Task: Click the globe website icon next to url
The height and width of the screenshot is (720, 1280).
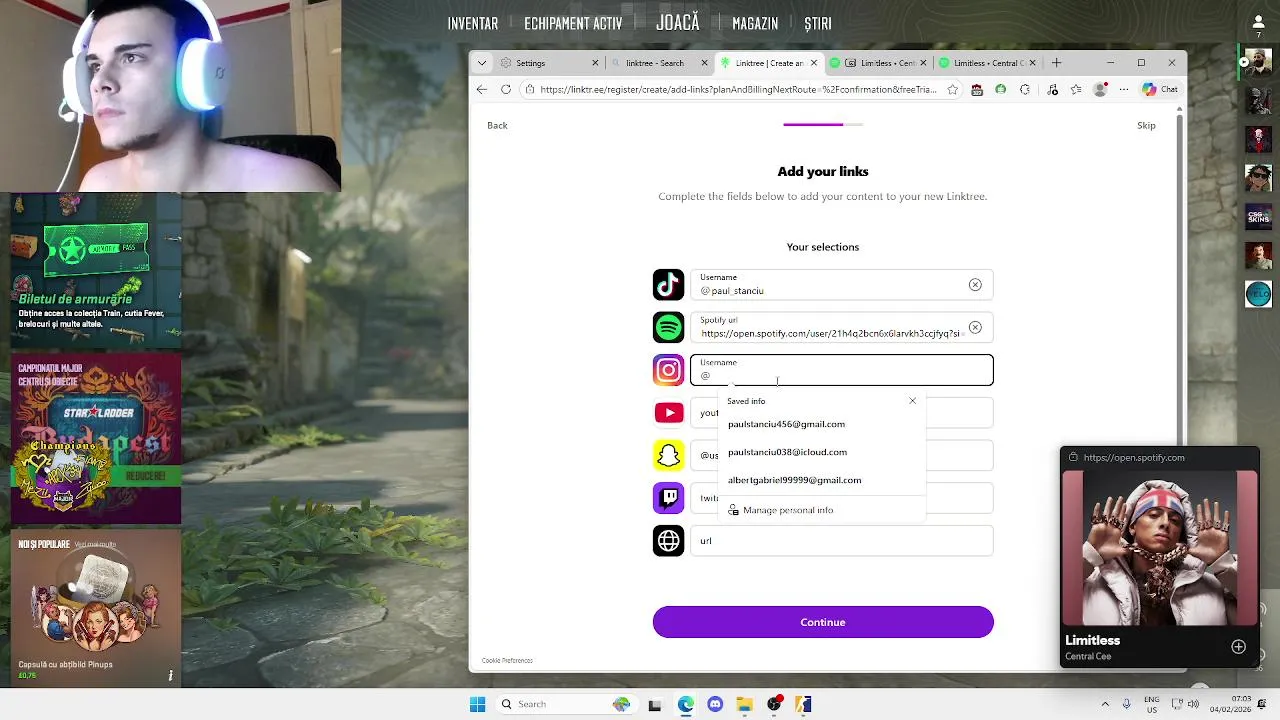Action: tap(669, 541)
